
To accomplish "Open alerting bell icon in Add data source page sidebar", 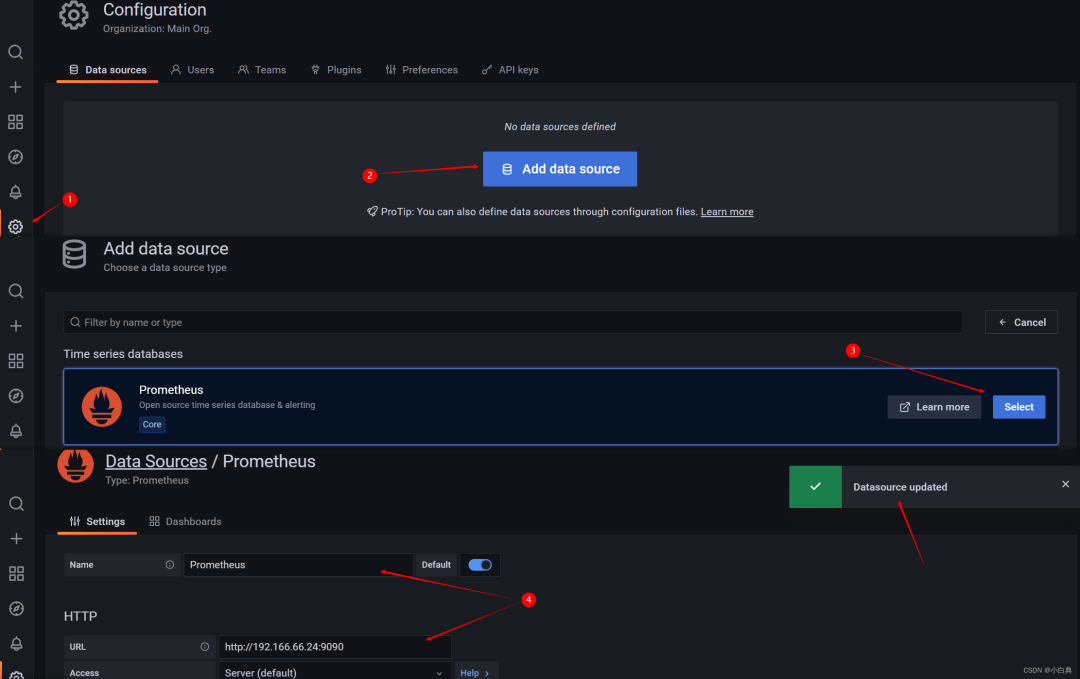I will (16, 431).
